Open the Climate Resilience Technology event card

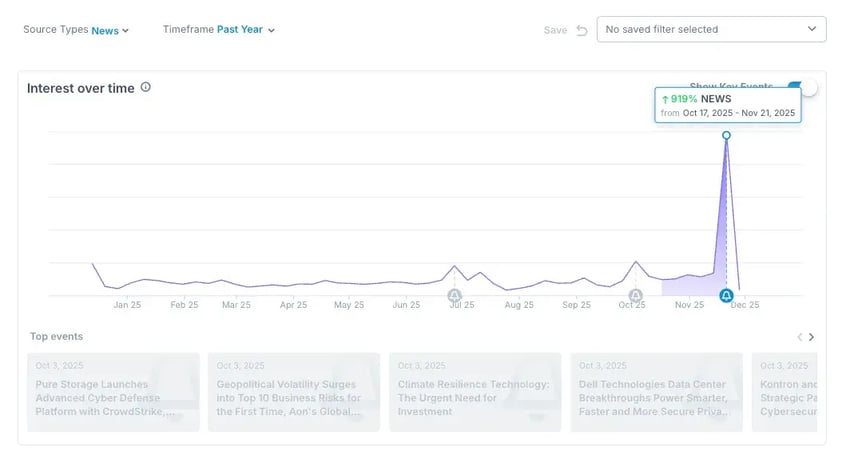[475, 391]
